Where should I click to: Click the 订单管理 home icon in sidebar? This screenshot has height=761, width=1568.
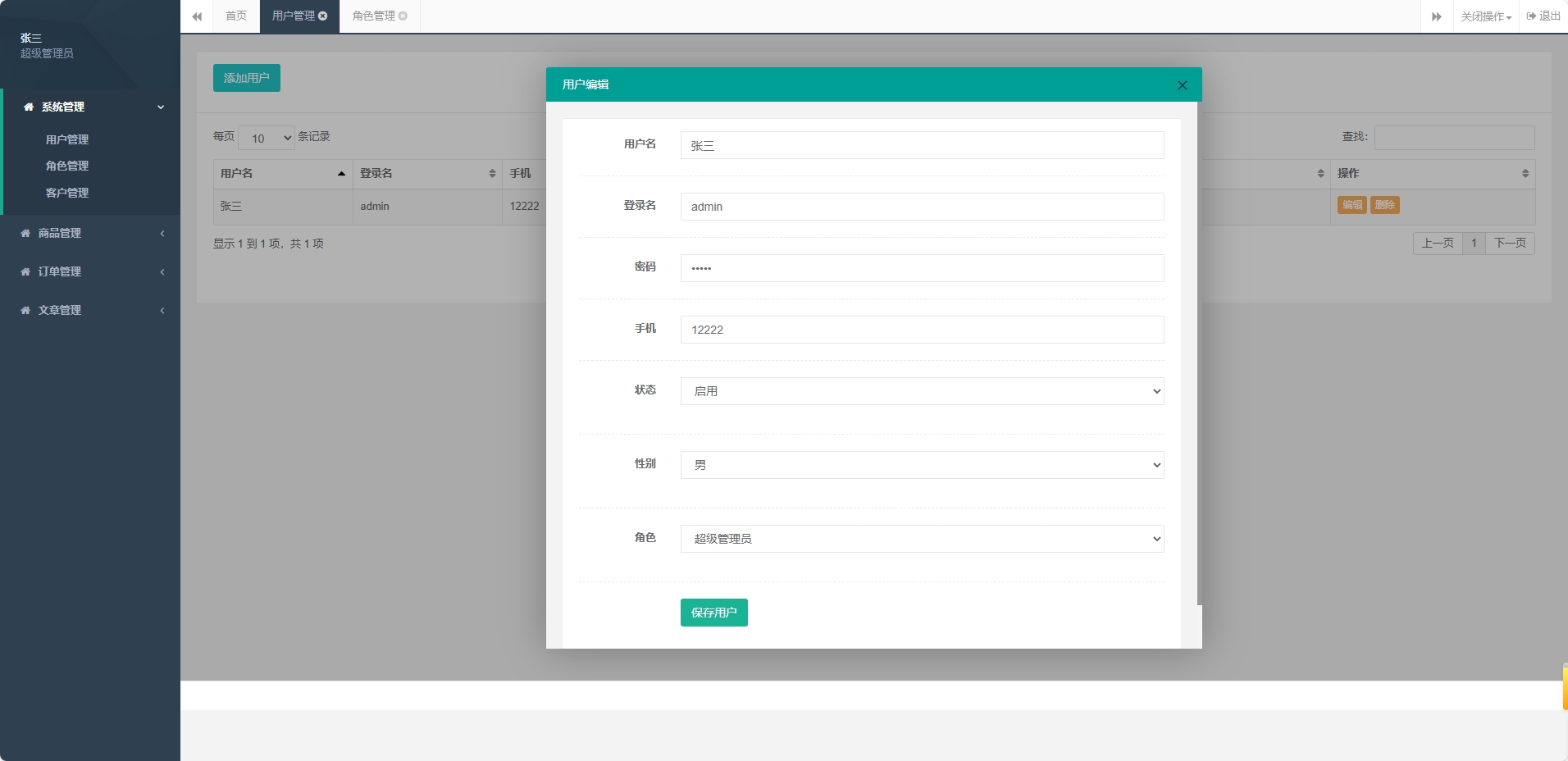[x=25, y=272]
